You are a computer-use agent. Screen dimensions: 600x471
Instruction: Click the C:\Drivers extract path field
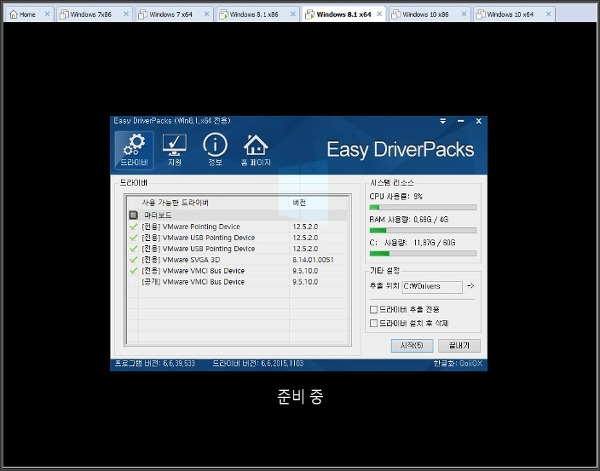(x=432, y=287)
